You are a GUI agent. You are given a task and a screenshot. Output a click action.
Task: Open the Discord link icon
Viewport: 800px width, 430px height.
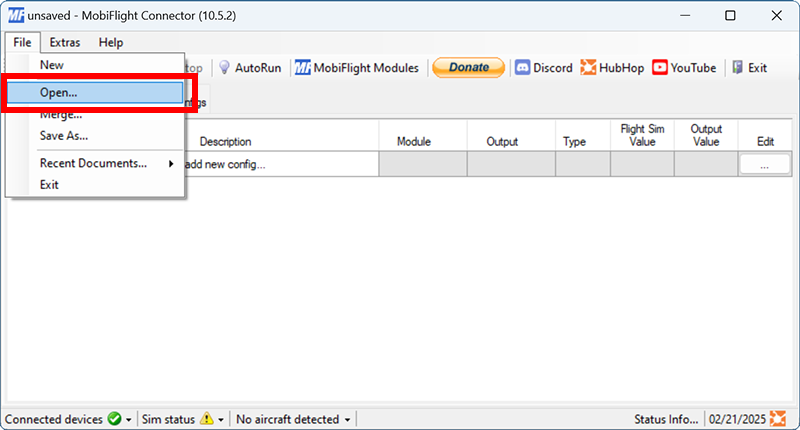coord(522,67)
